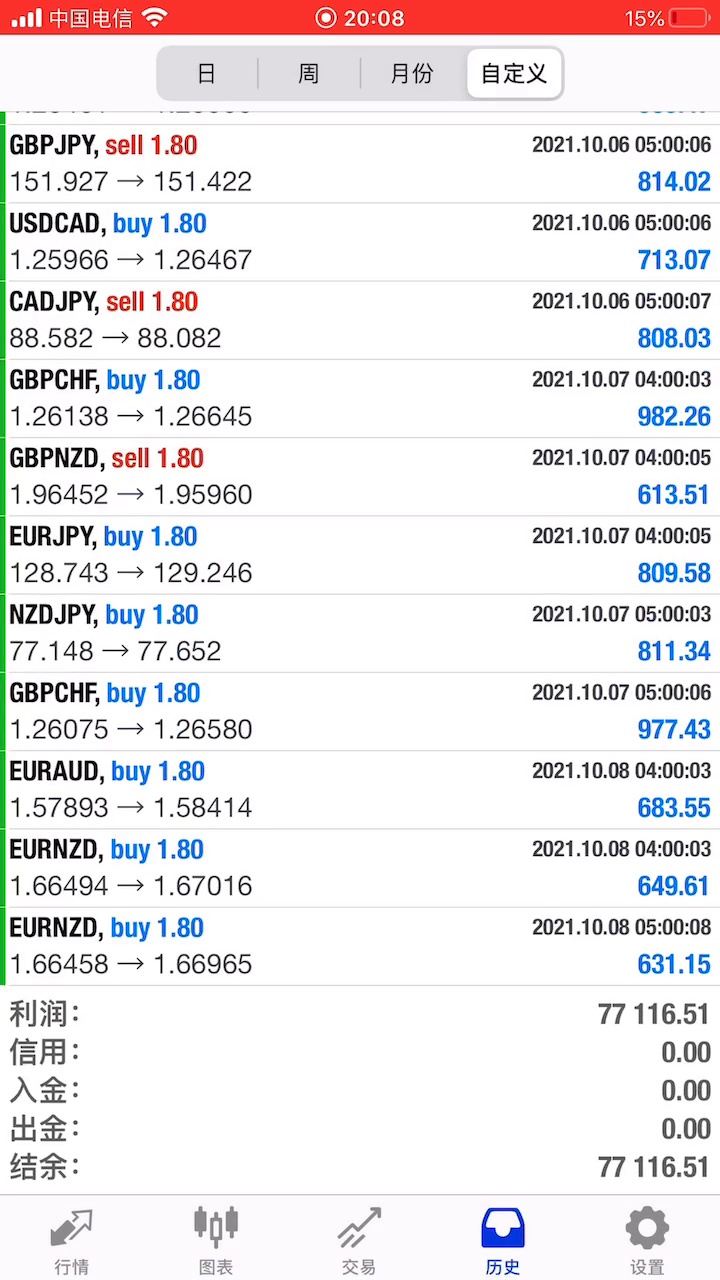Viewport: 720px width, 1280px height.
Task: Tap the Wi-Fi icon in status bar
Action: pyautogui.click(x=154, y=17)
